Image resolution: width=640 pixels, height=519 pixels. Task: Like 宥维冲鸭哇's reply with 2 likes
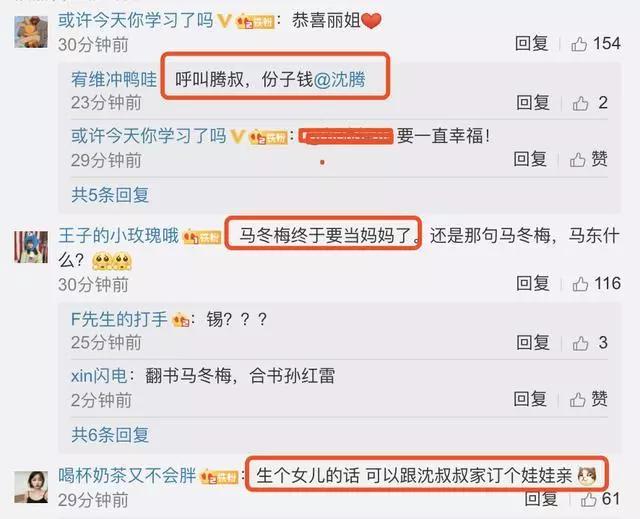590,102
